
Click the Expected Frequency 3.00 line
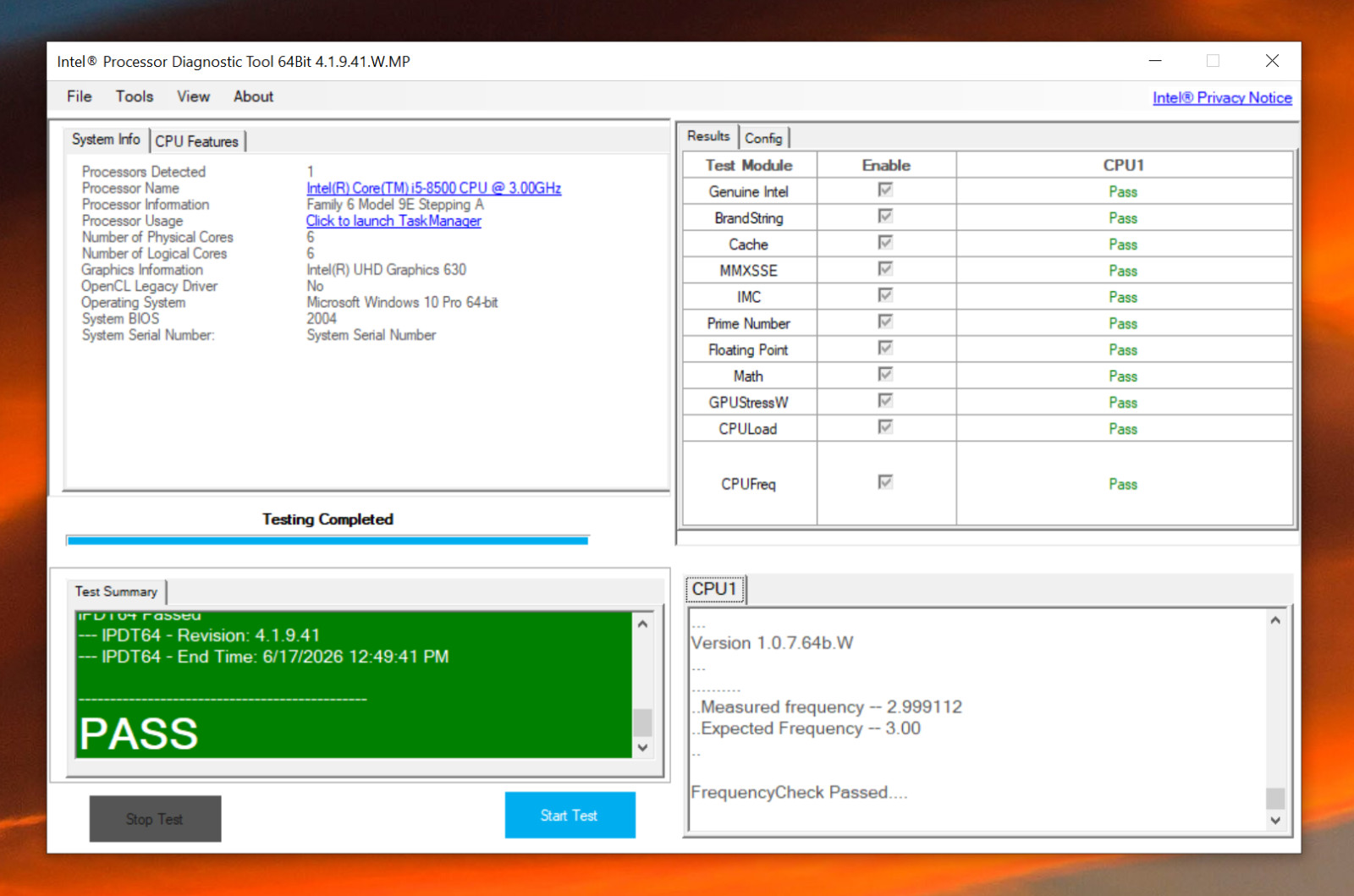pos(806,728)
